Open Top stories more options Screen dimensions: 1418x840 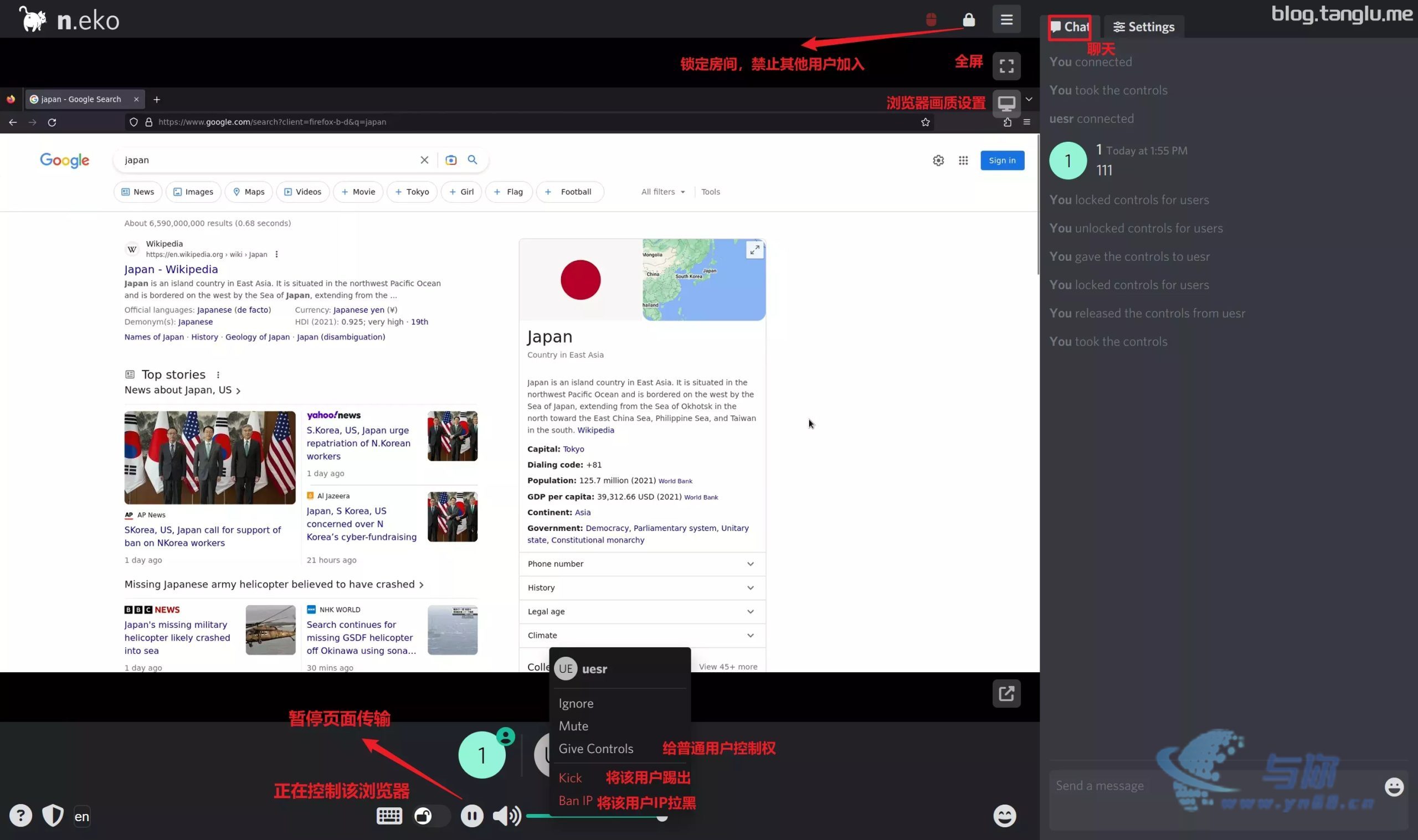click(218, 375)
